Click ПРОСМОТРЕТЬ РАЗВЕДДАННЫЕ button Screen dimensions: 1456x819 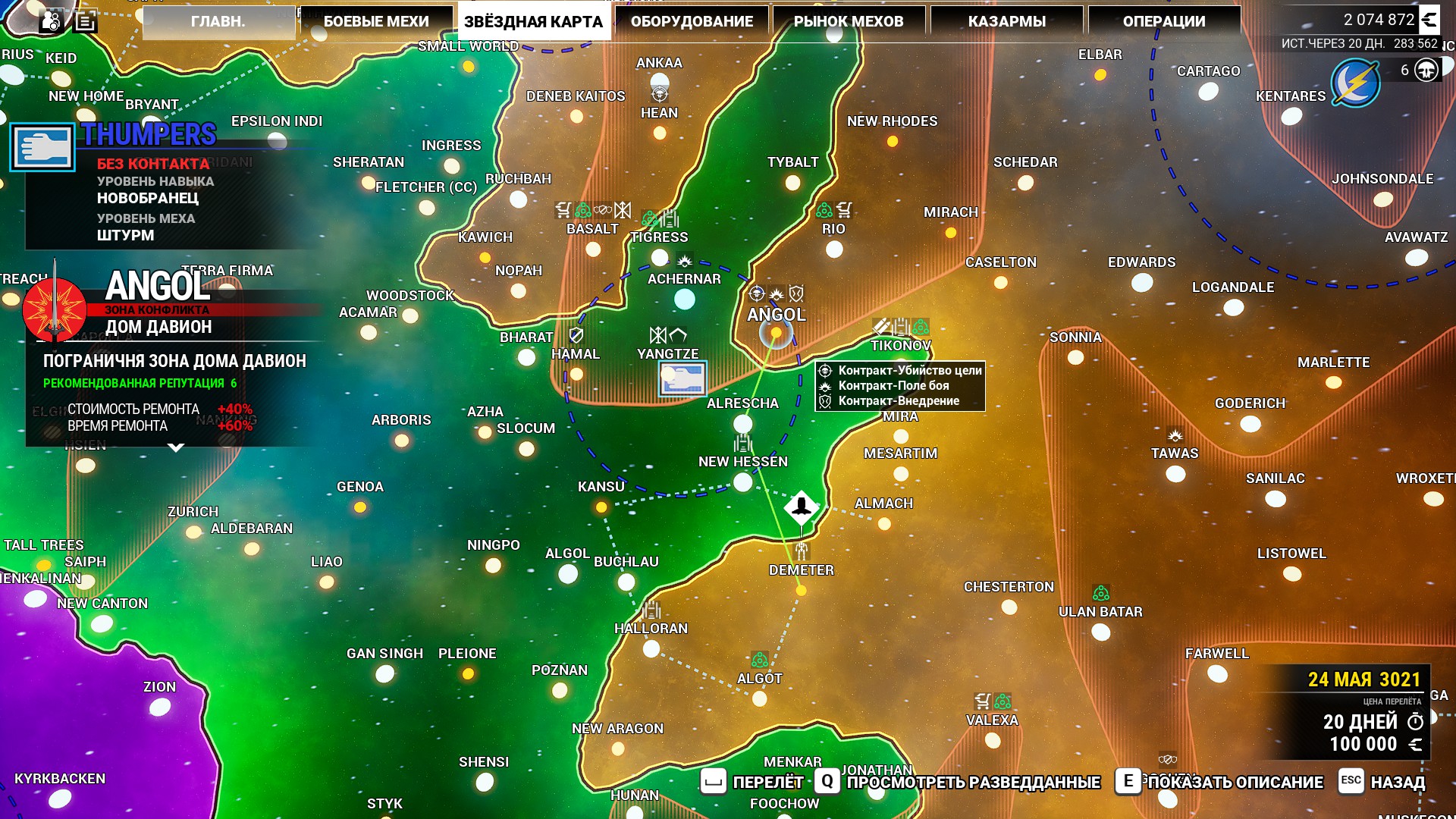coord(958,782)
